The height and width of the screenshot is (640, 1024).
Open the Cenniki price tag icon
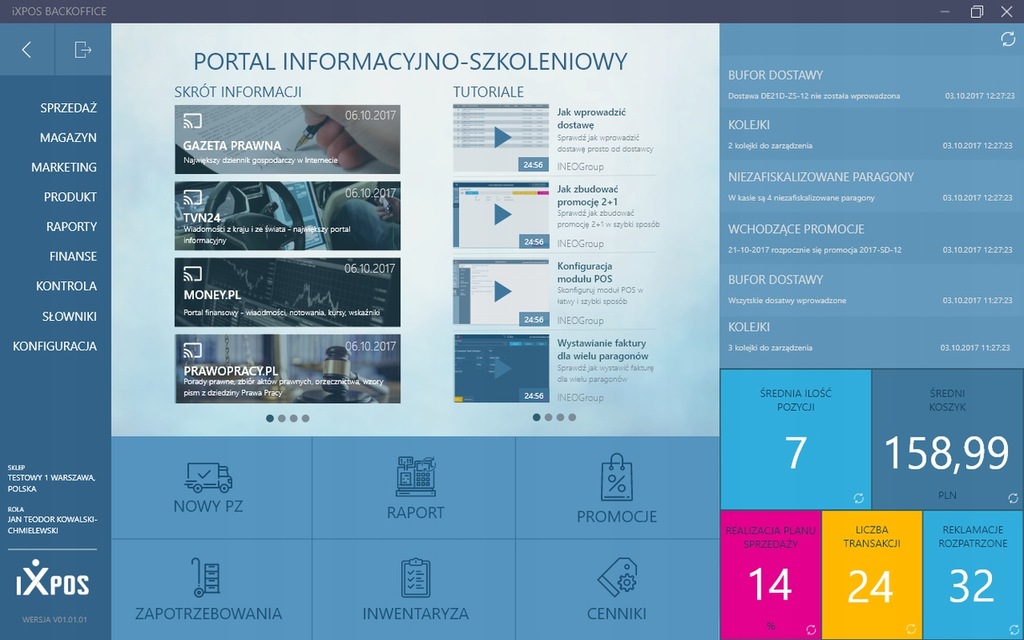coord(616,577)
